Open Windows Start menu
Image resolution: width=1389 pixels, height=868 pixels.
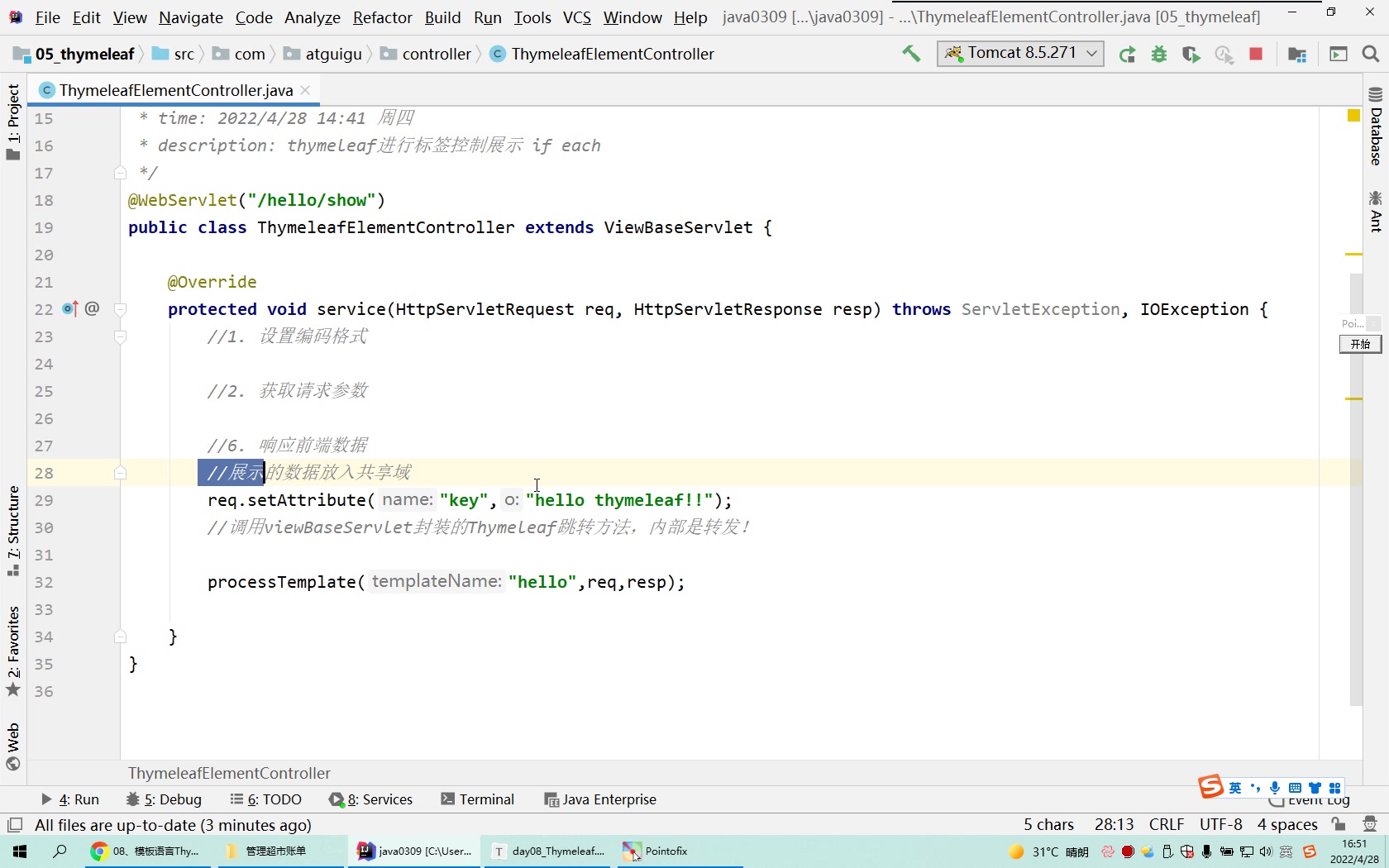click(x=20, y=851)
